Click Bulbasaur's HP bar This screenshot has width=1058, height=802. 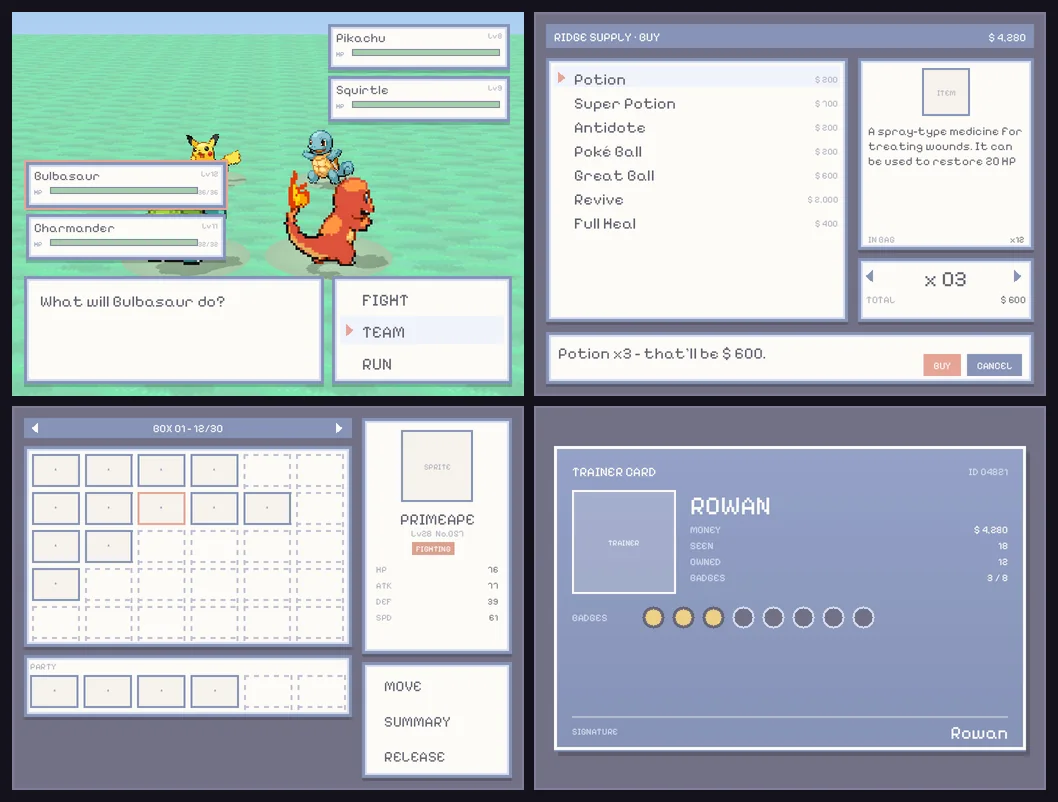coord(123,191)
